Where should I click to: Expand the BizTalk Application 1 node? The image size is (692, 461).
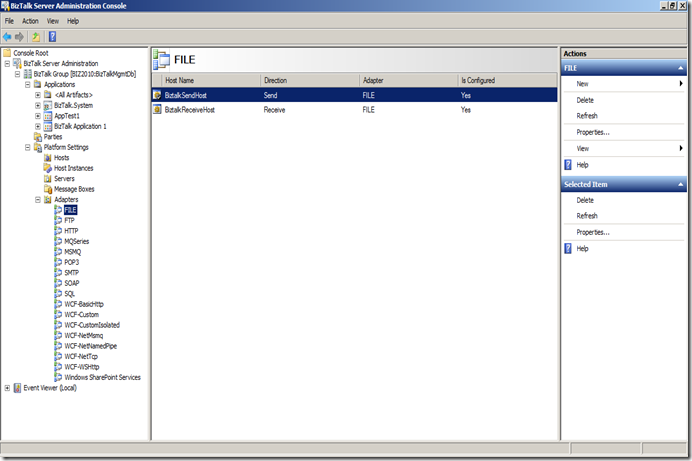click(38, 126)
